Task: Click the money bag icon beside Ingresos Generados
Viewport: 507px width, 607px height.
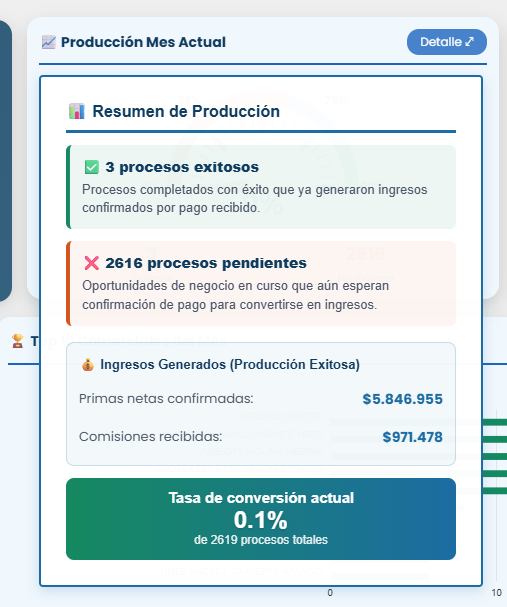Action: [88, 365]
